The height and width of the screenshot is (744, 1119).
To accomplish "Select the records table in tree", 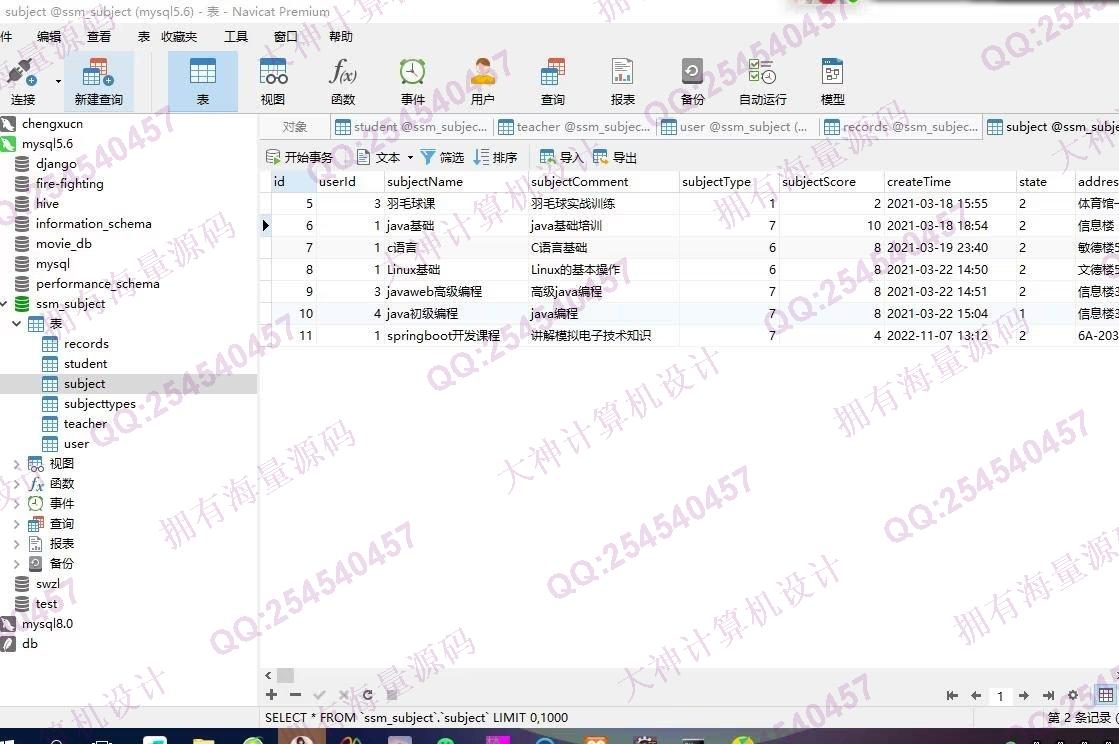I will (x=86, y=344).
